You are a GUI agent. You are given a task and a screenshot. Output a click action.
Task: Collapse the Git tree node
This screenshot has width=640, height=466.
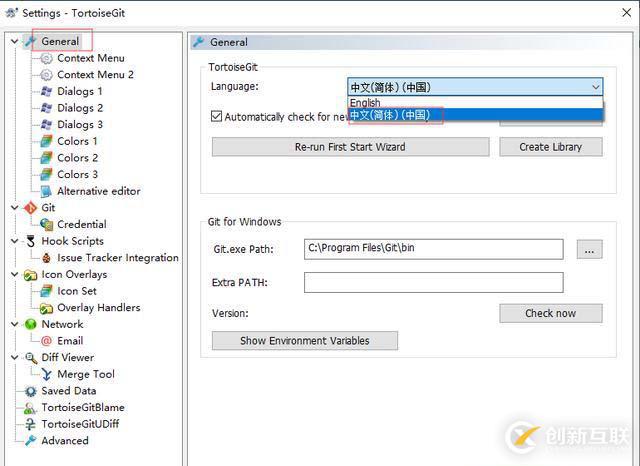(x=15, y=208)
